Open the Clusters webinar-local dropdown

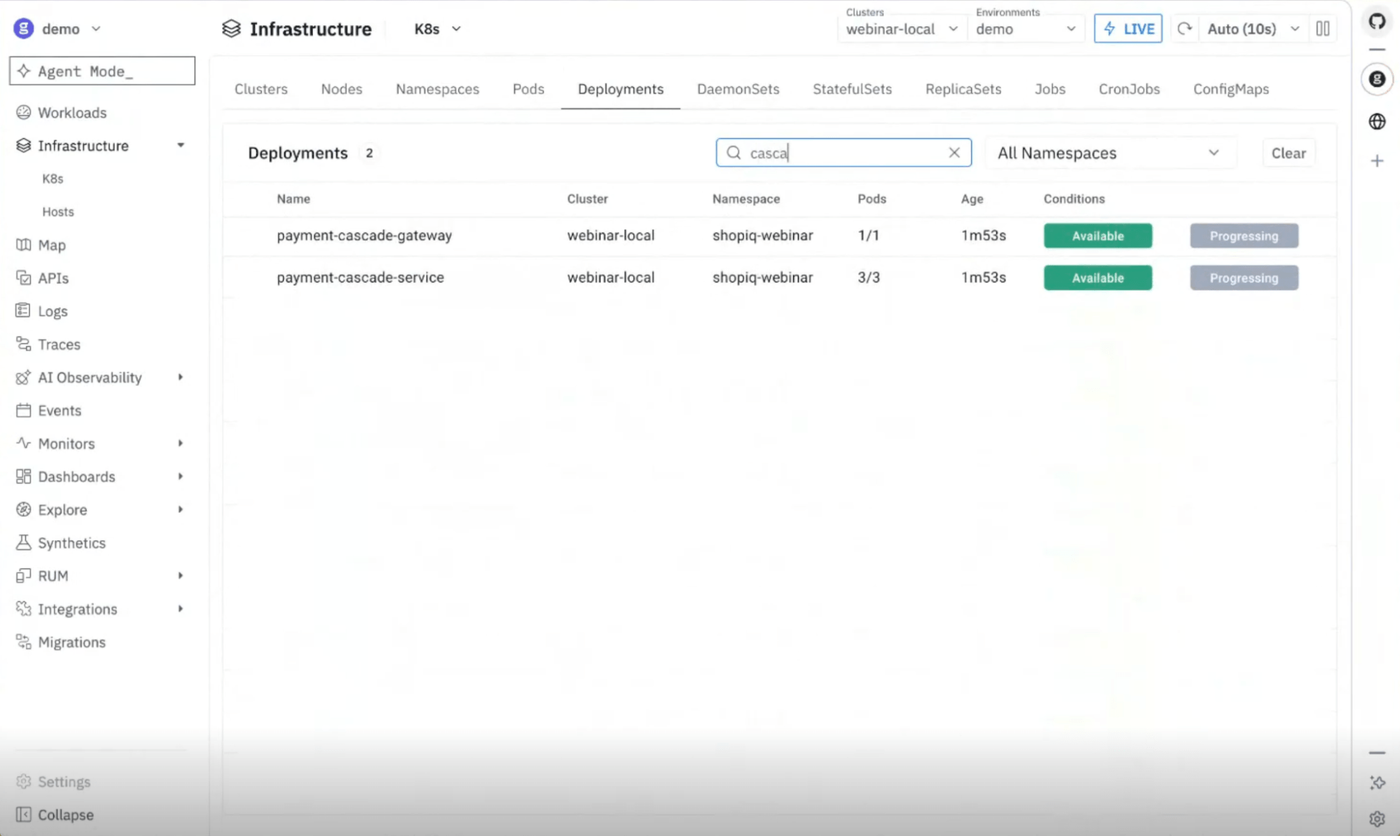pyautogui.click(x=902, y=29)
